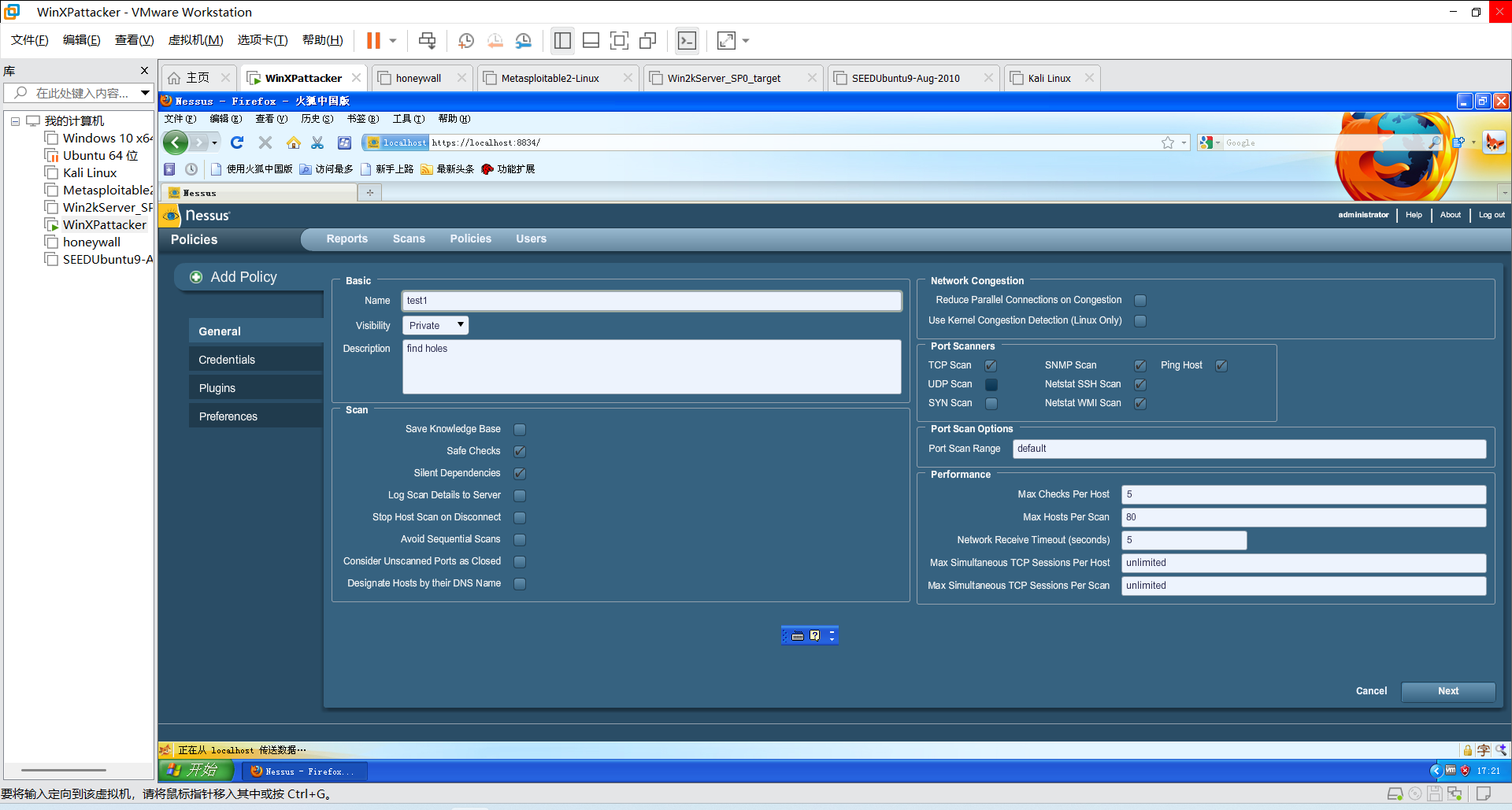
Task: Click the Port Scan Range input field
Action: (1249, 449)
